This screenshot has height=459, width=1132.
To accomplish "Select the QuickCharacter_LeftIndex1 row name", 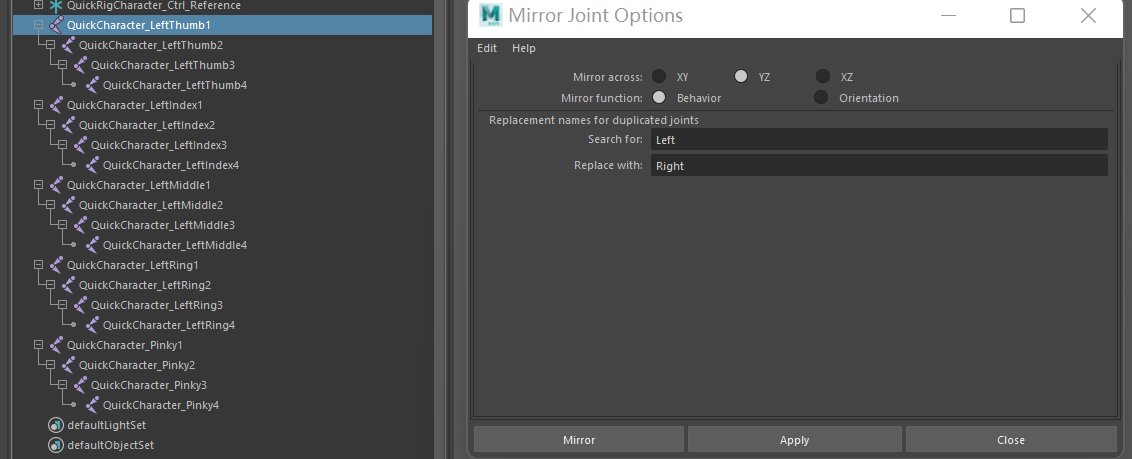I will 135,105.
